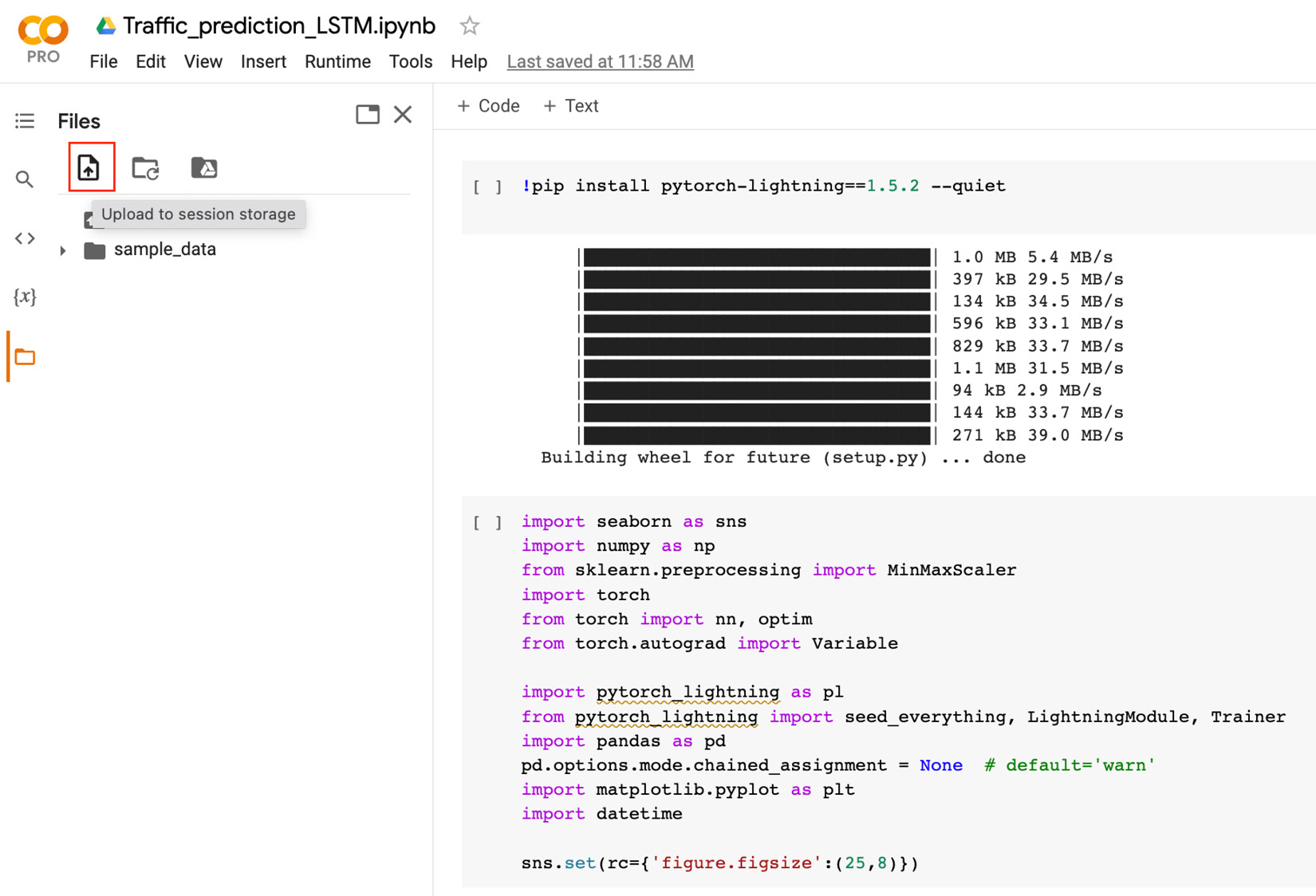Expand the sample_data folder arrow
This screenshot has width=1316, height=896.
[x=63, y=250]
